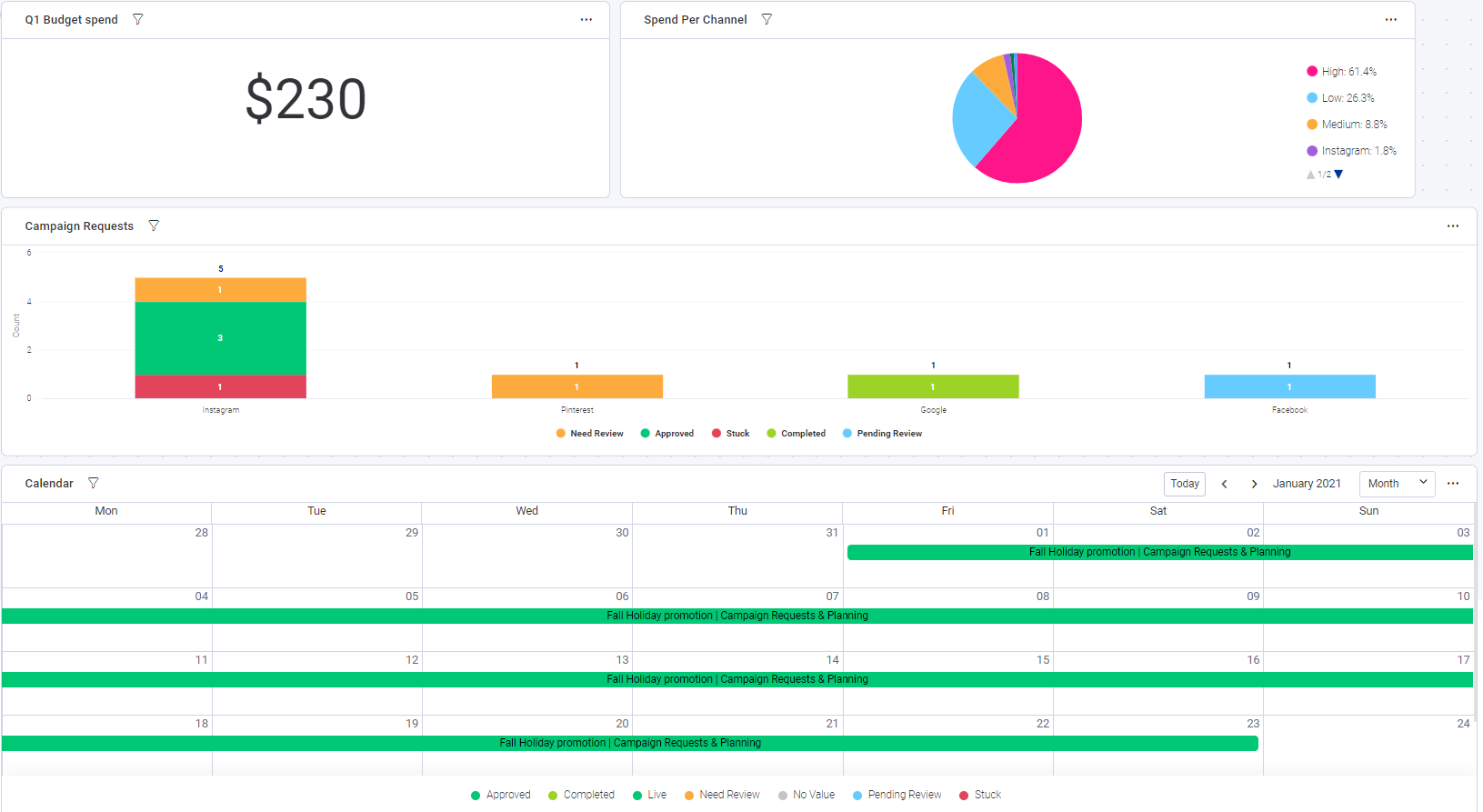Open Campaign Requests widget more options
1483x812 pixels.
click(1452, 226)
